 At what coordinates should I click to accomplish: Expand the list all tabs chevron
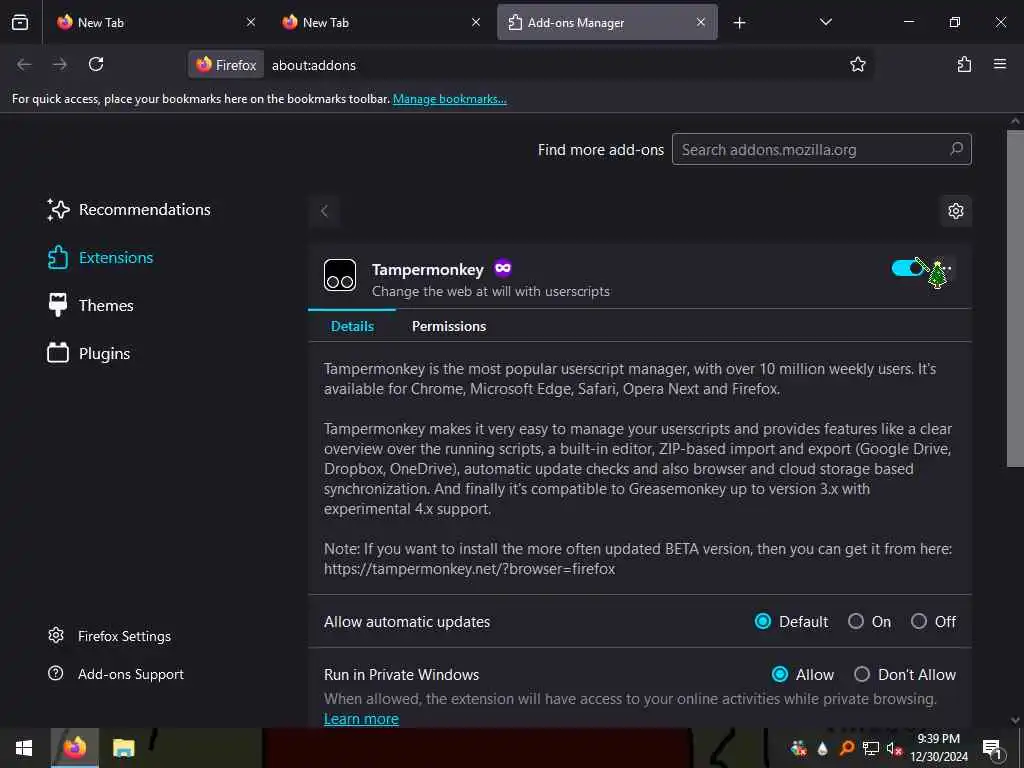pyautogui.click(x=825, y=22)
